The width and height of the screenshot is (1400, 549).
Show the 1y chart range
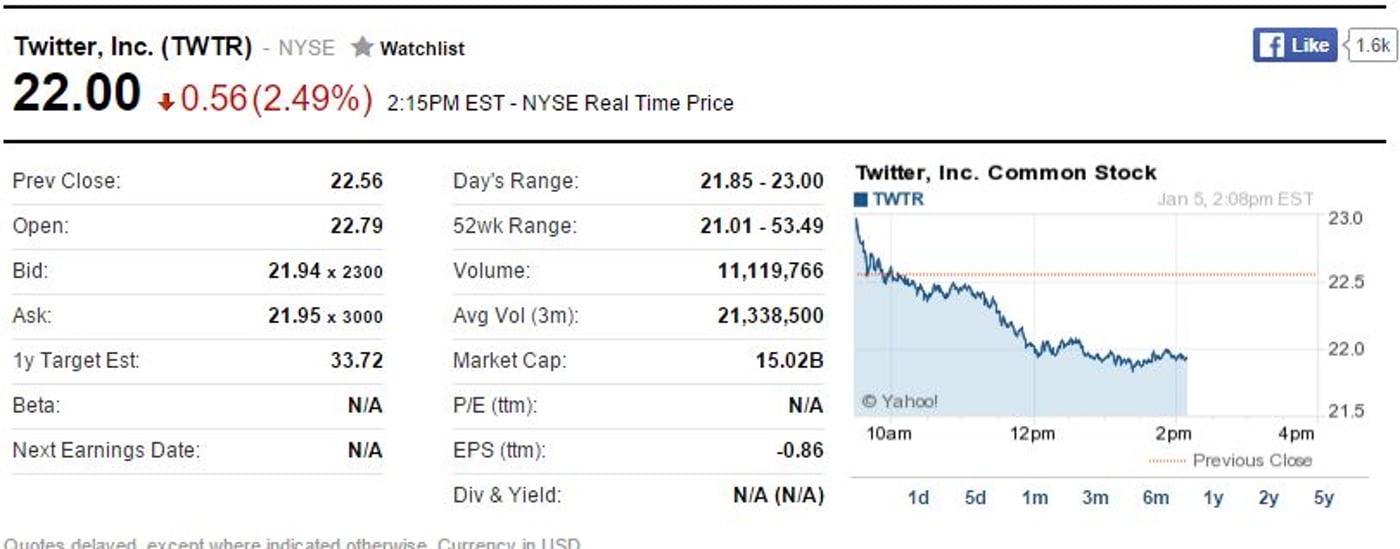[1213, 497]
